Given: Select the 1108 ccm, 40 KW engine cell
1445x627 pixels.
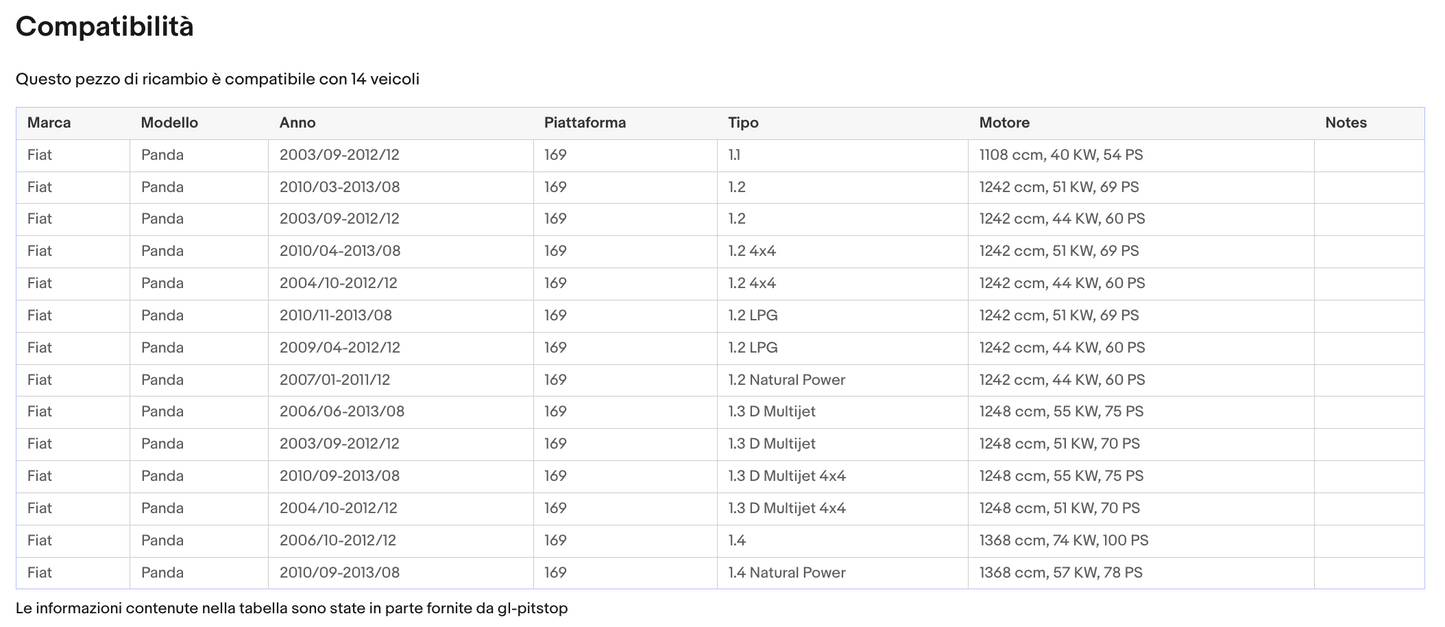Looking at the screenshot, I should 1060,155.
